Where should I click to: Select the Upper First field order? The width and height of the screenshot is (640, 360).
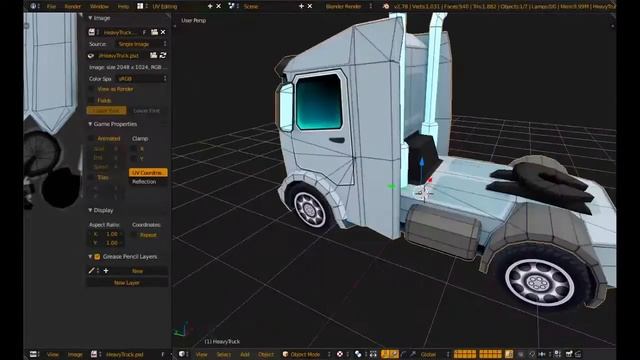pos(106,111)
